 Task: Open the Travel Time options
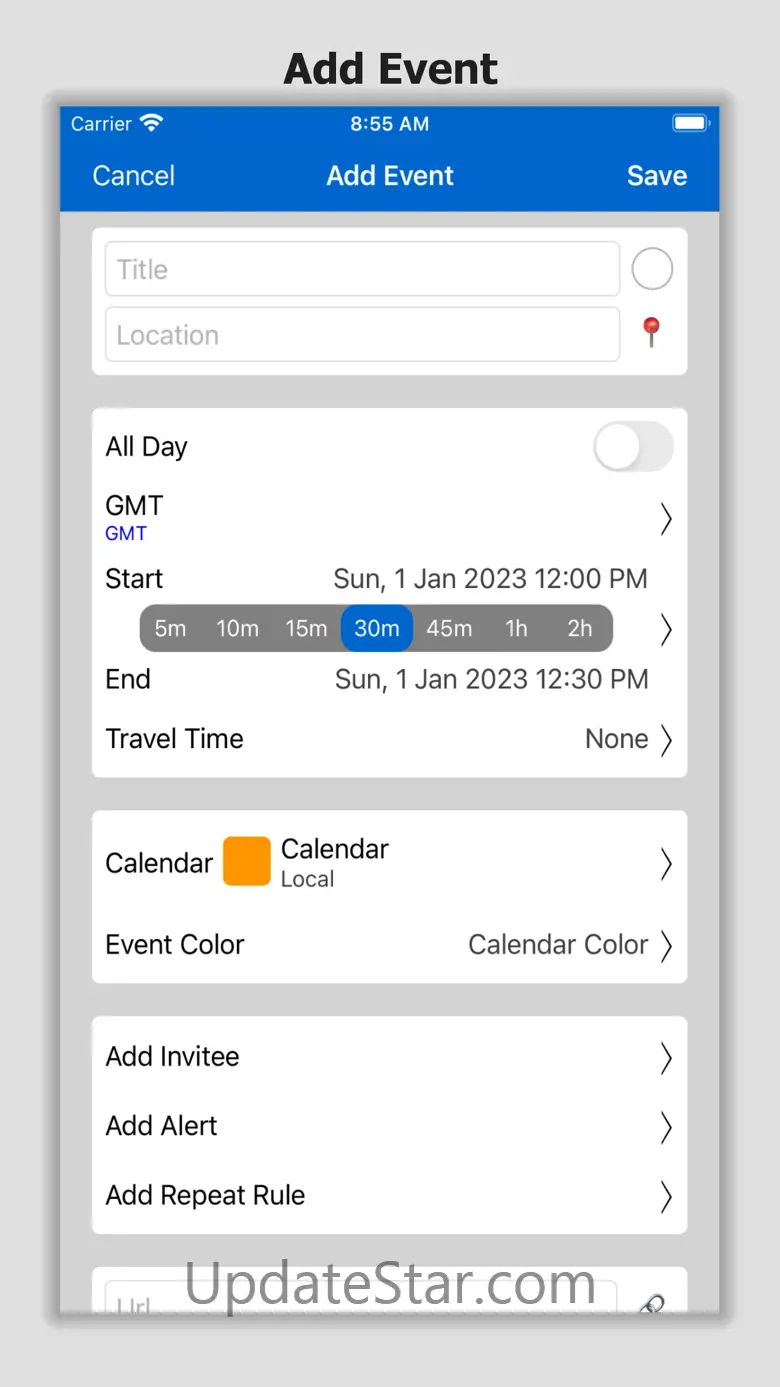pyautogui.click(x=630, y=739)
